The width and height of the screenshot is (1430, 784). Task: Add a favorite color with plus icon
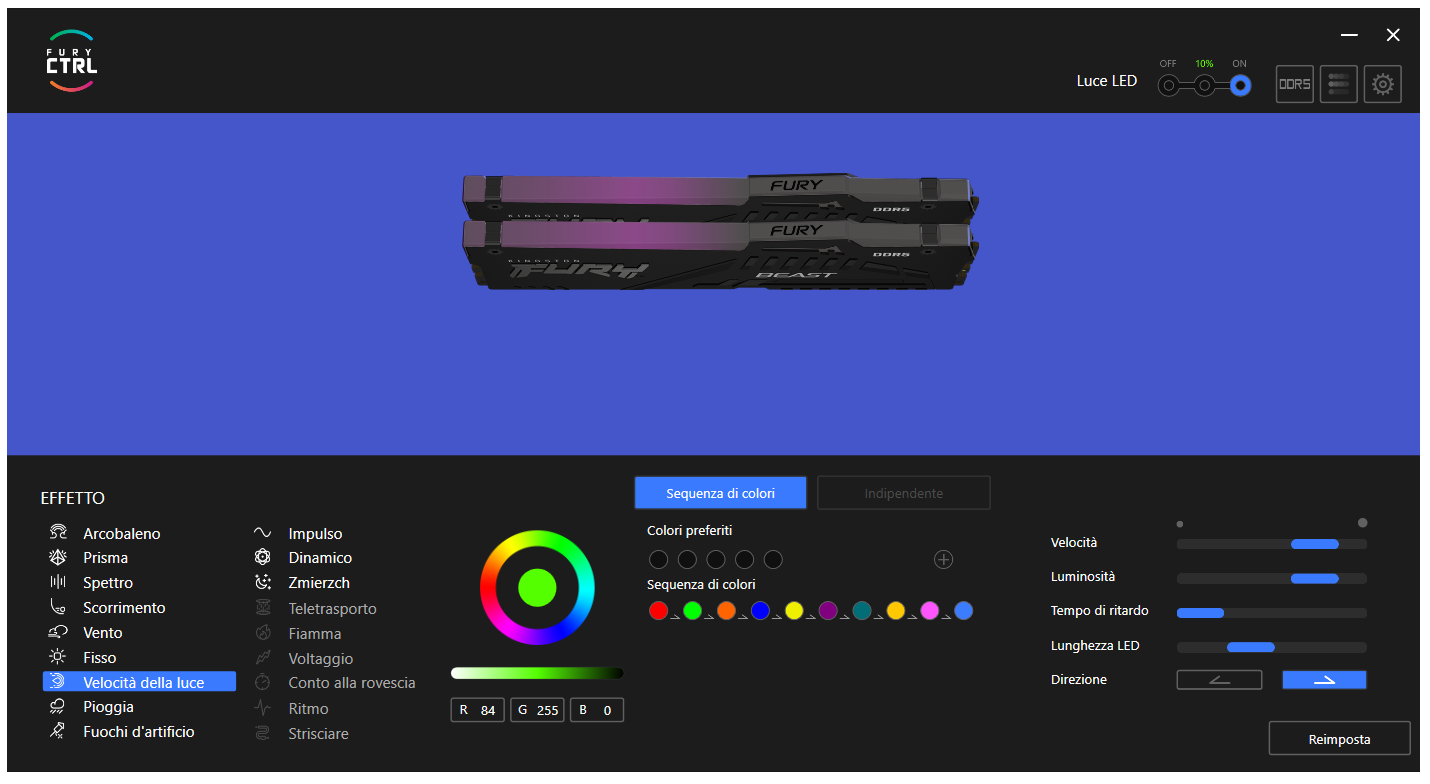943,559
